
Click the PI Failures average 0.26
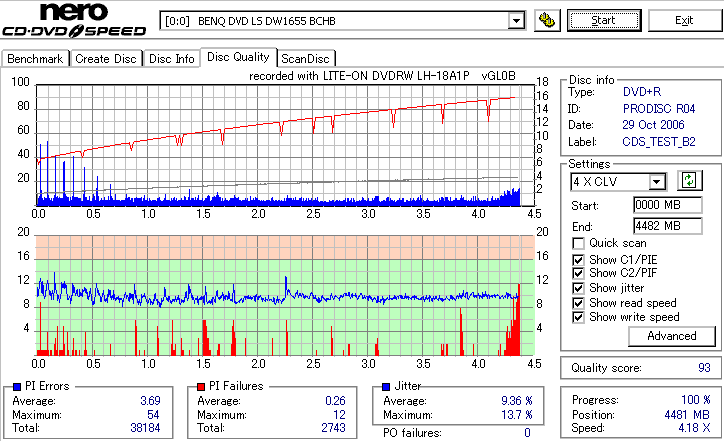(x=335, y=401)
